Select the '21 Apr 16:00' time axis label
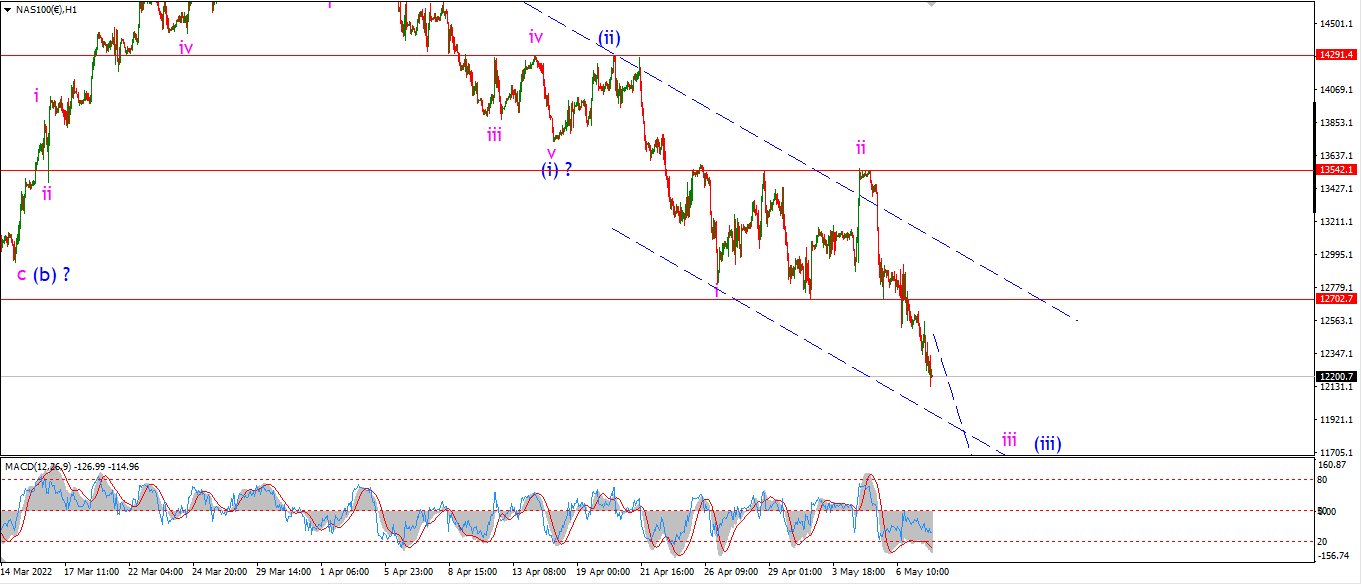1362x585 pixels. tap(667, 572)
